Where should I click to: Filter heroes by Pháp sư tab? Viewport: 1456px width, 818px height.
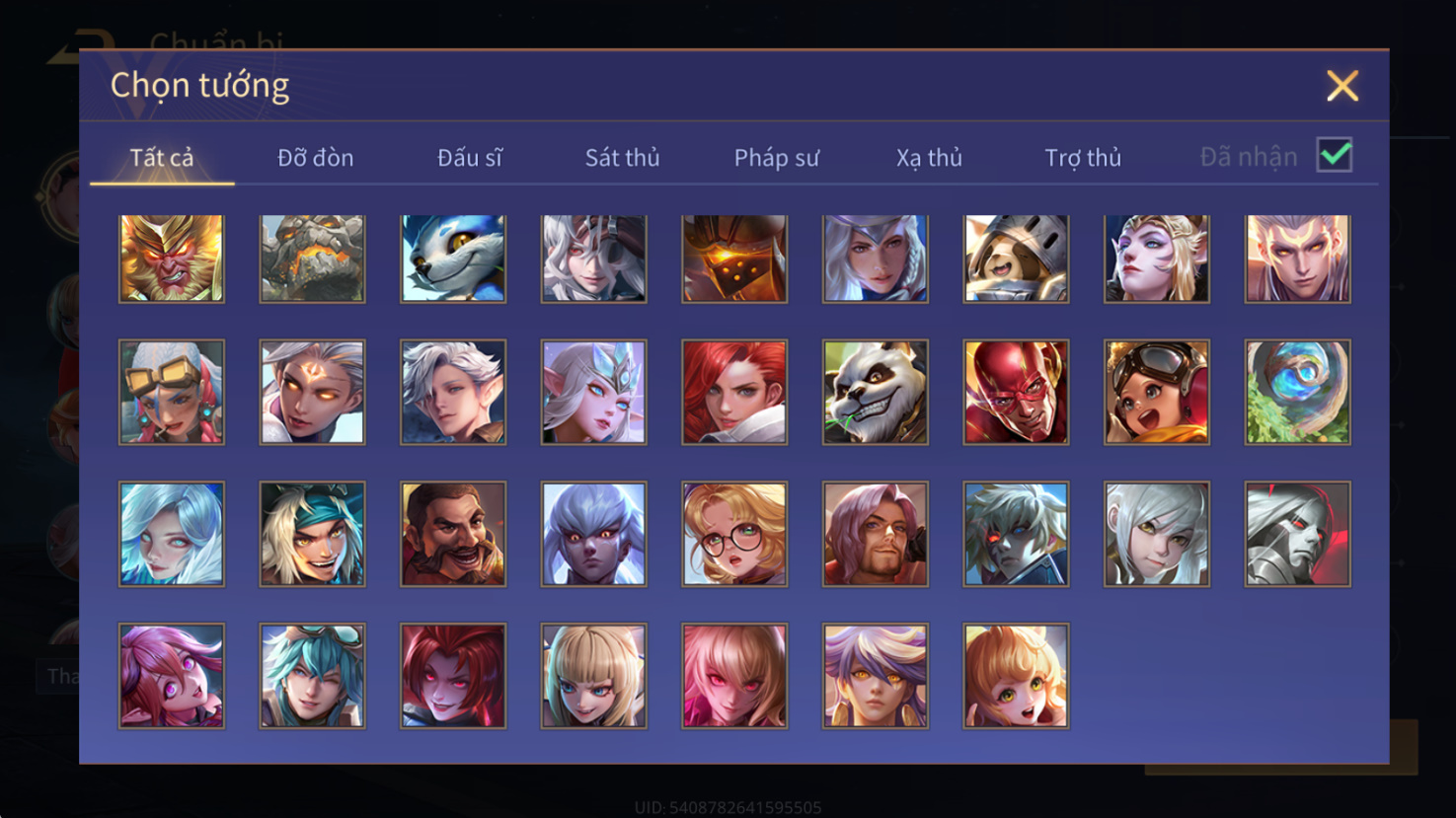pyautogui.click(x=777, y=158)
